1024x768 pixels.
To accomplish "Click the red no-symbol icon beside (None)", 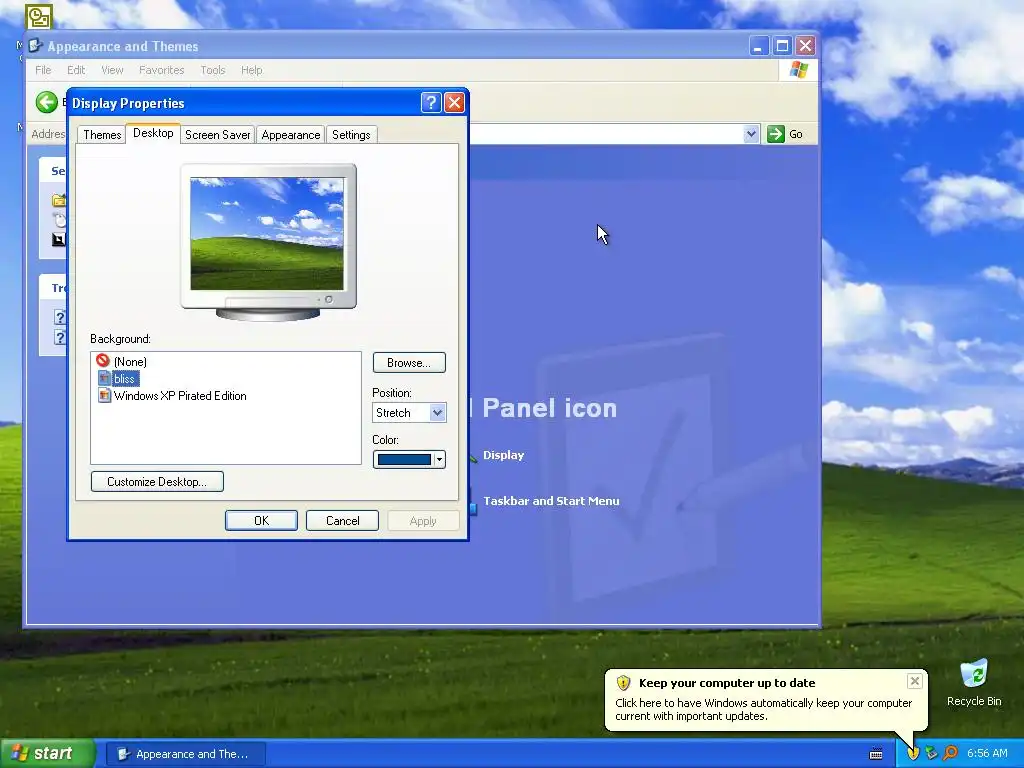I will click(103, 360).
